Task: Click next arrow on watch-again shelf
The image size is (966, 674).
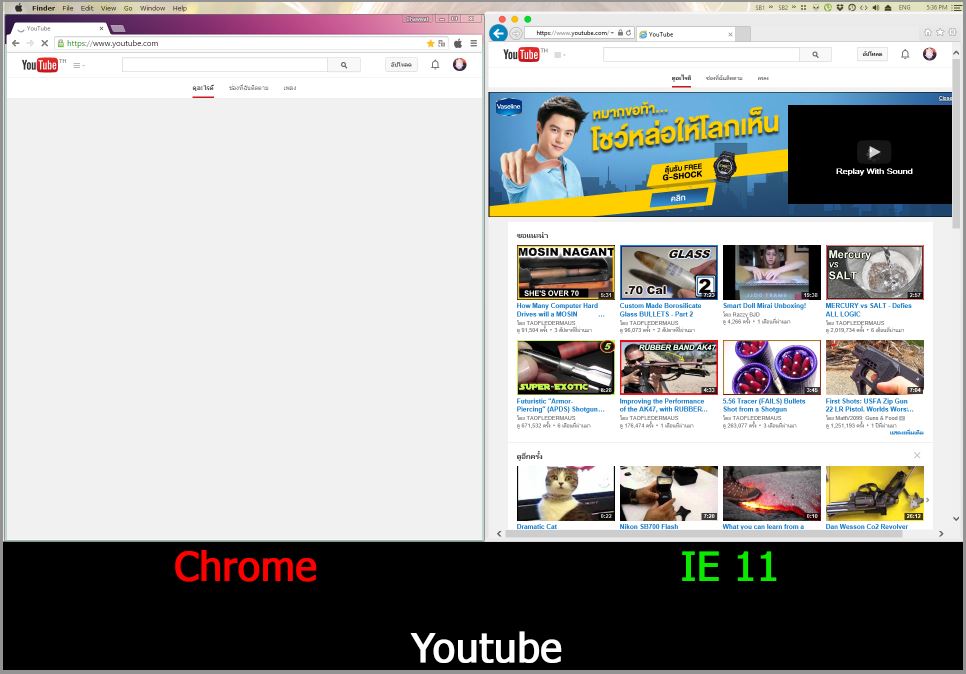Action: pos(927,500)
